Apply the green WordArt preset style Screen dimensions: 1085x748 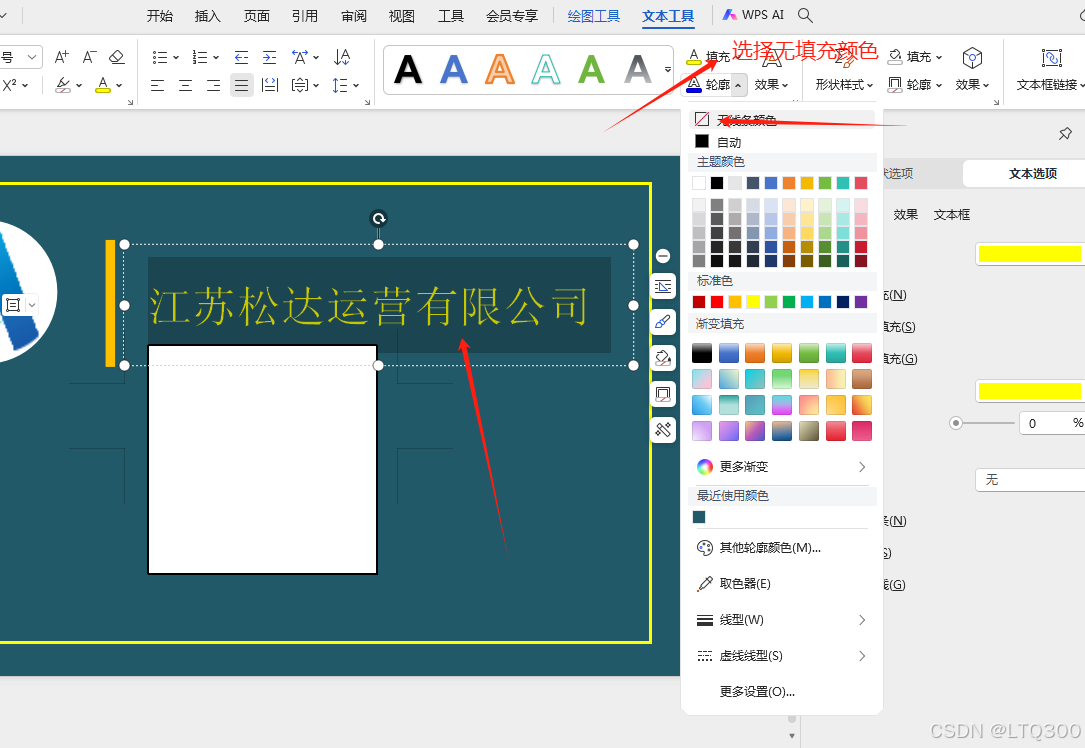(x=592, y=69)
